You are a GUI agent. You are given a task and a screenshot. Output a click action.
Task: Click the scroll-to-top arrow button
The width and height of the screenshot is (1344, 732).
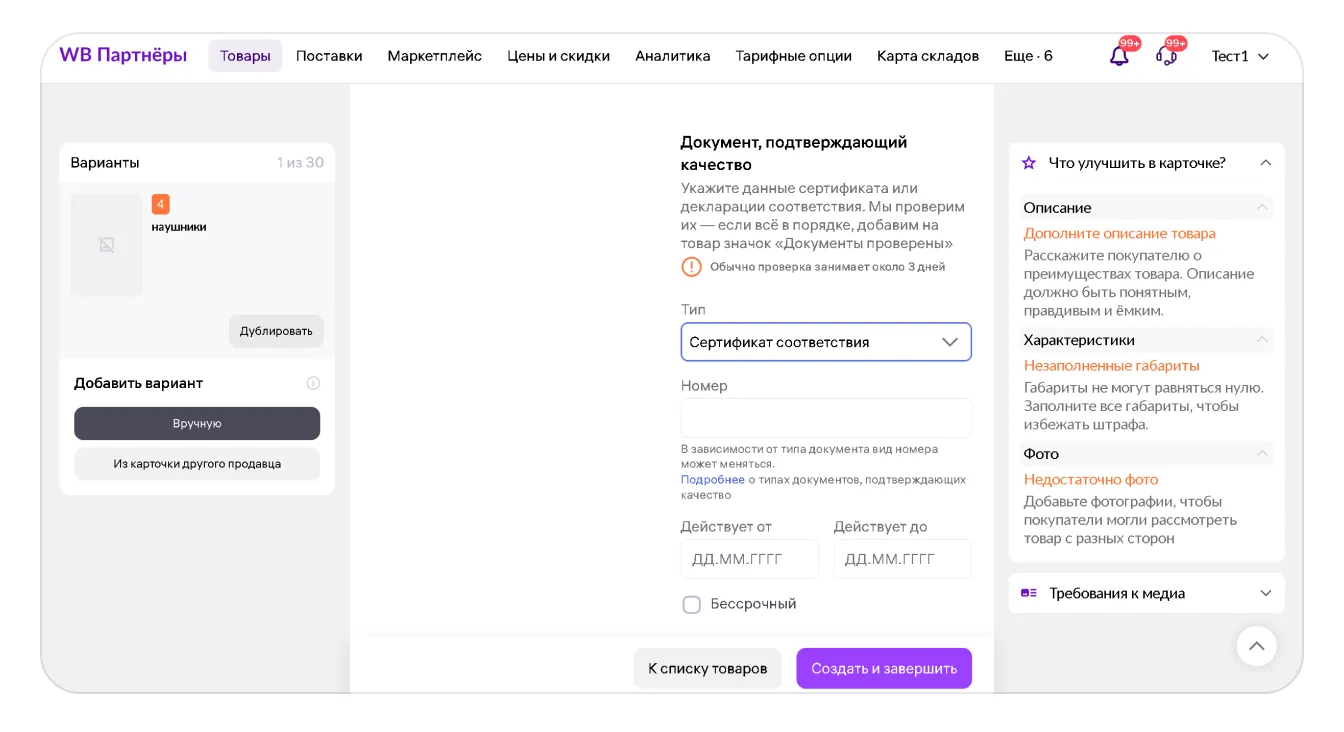coord(1256,646)
